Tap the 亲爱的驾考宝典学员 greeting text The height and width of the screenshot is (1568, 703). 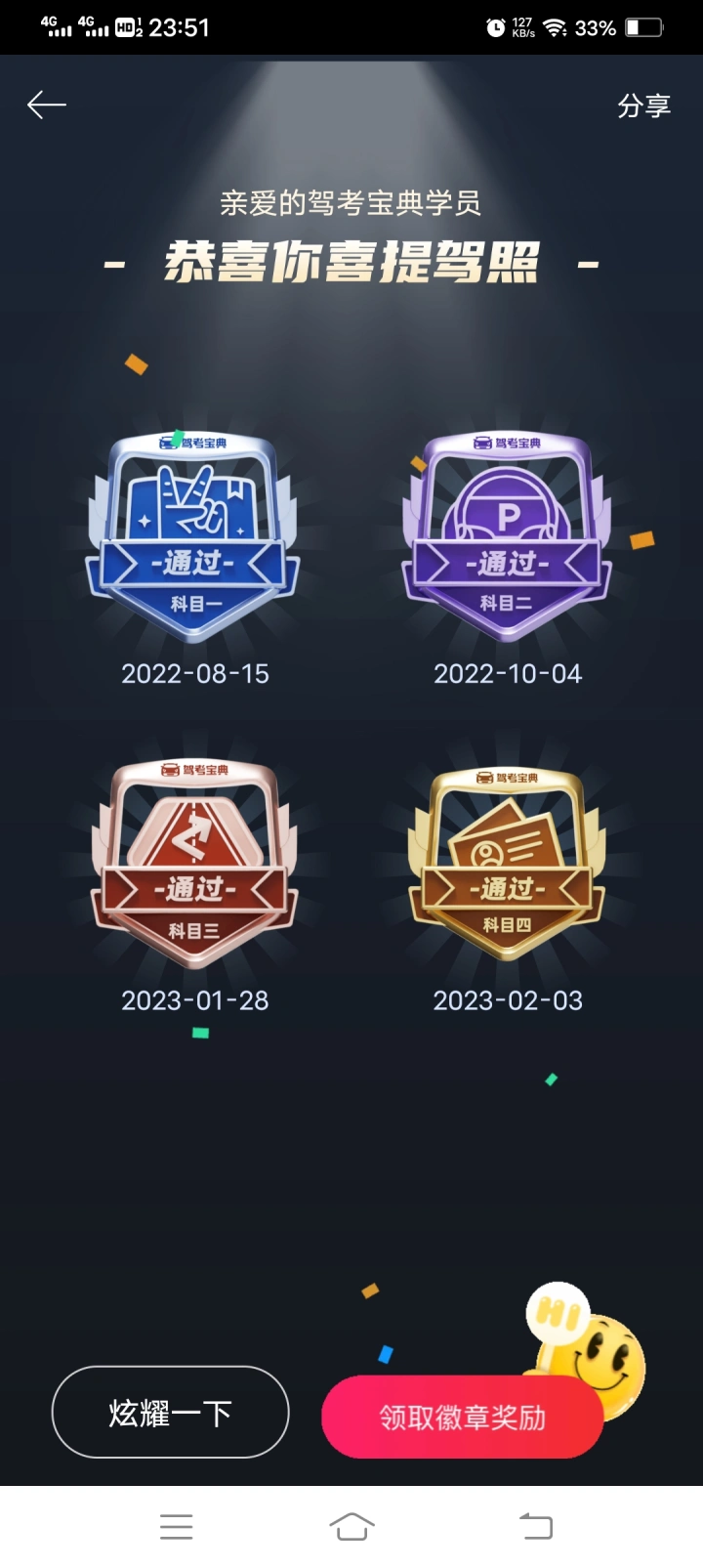pos(351,203)
